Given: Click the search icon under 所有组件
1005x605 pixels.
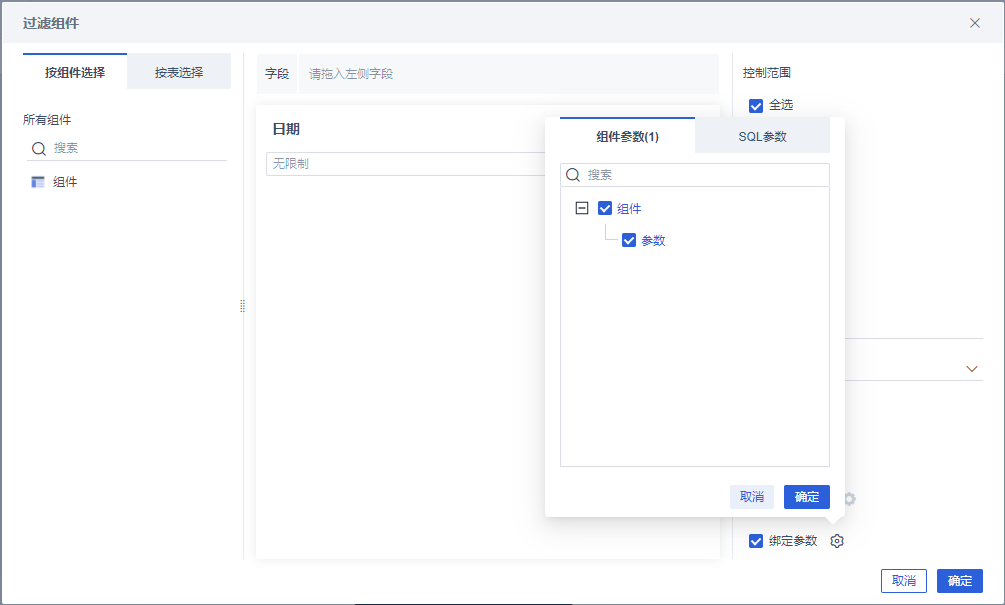Looking at the screenshot, I should pos(39,148).
